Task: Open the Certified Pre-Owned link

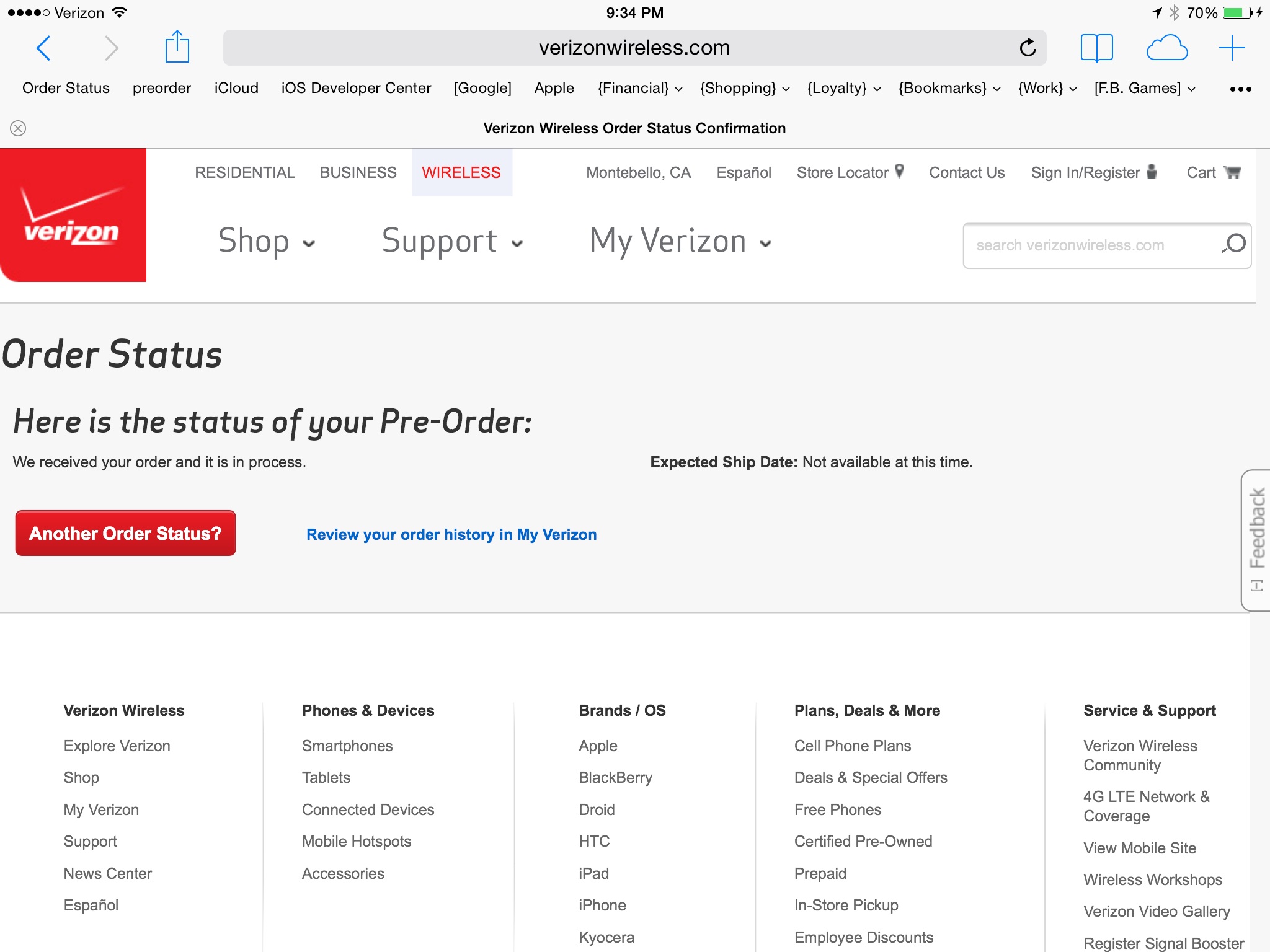Action: [x=863, y=841]
